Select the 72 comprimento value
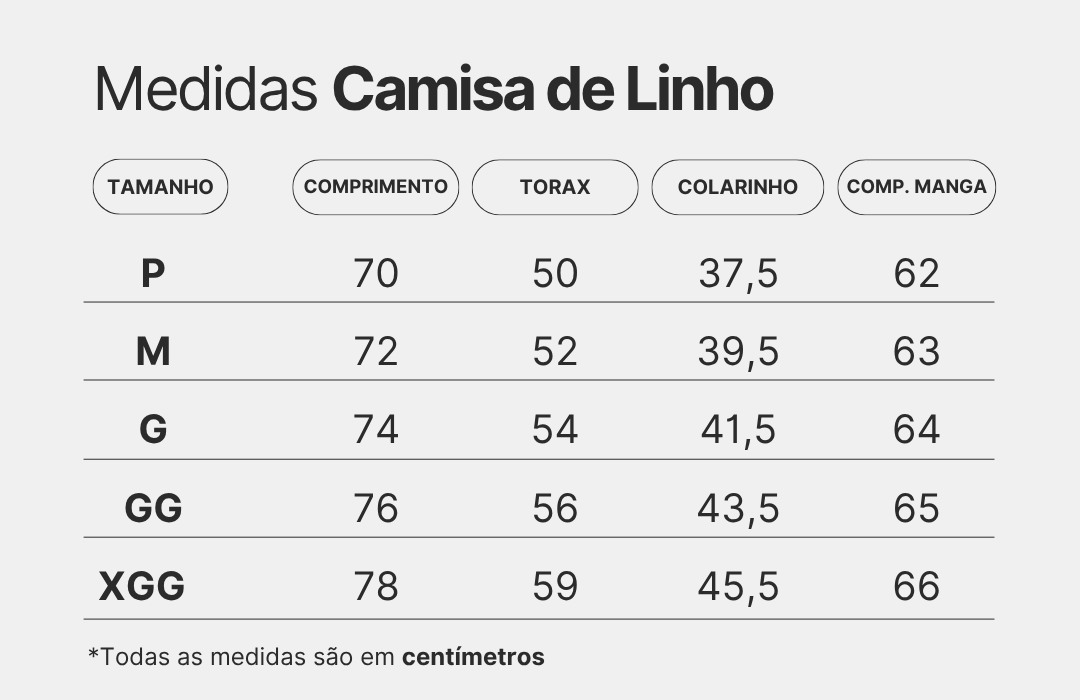Image resolution: width=1080 pixels, height=700 pixels. click(376, 351)
